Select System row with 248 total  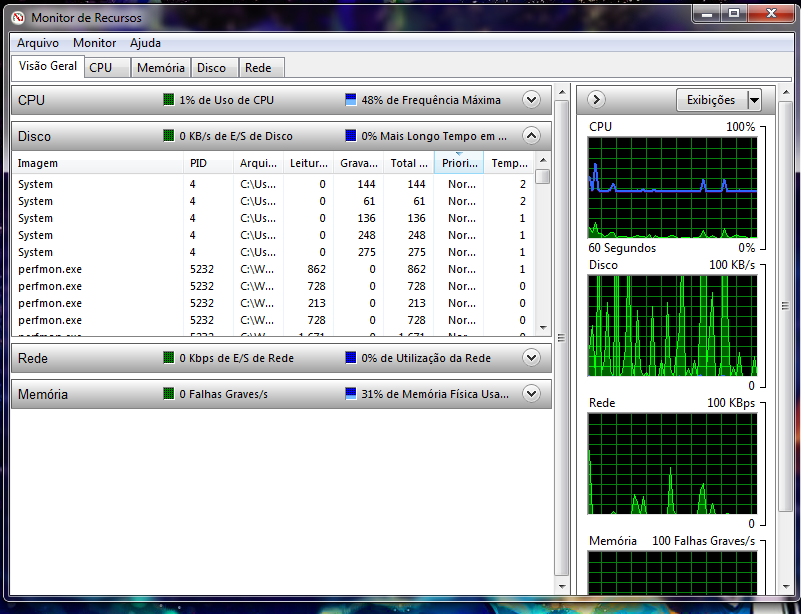pyautogui.click(x=273, y=235)
